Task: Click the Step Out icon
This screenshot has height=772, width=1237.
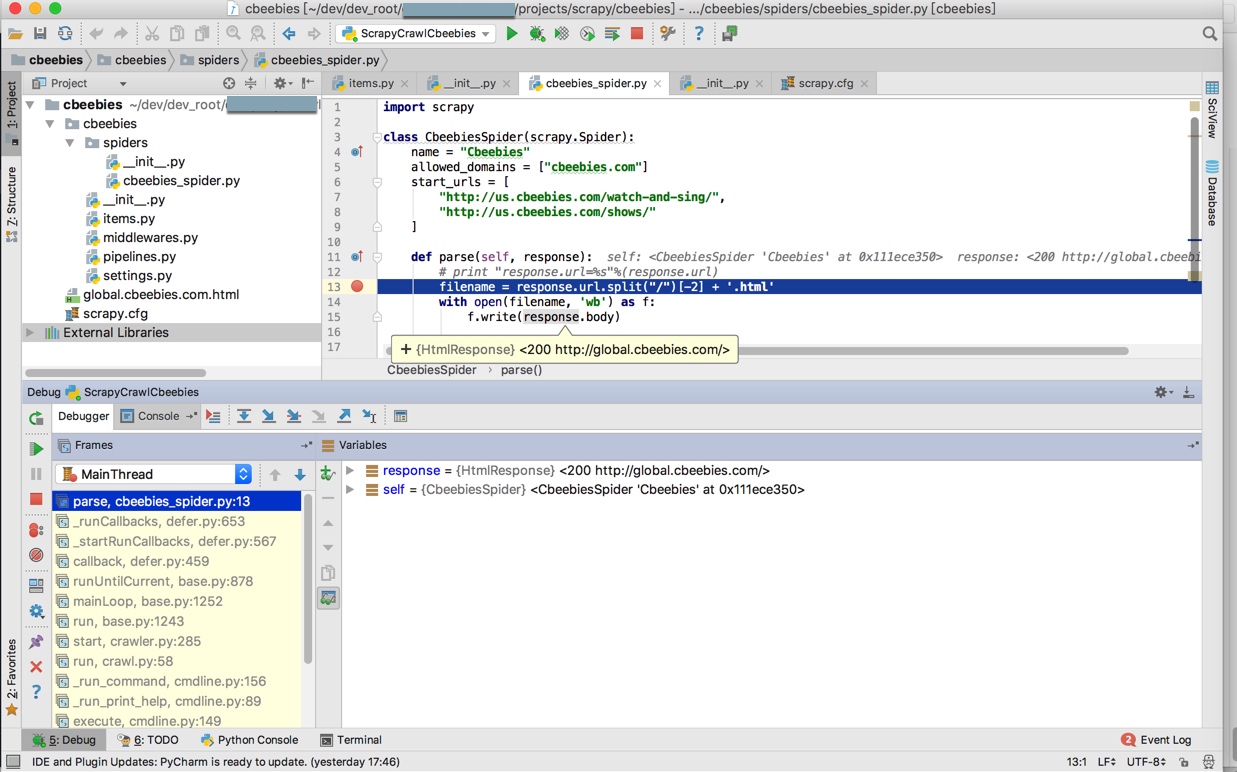Action: point(344,416)
